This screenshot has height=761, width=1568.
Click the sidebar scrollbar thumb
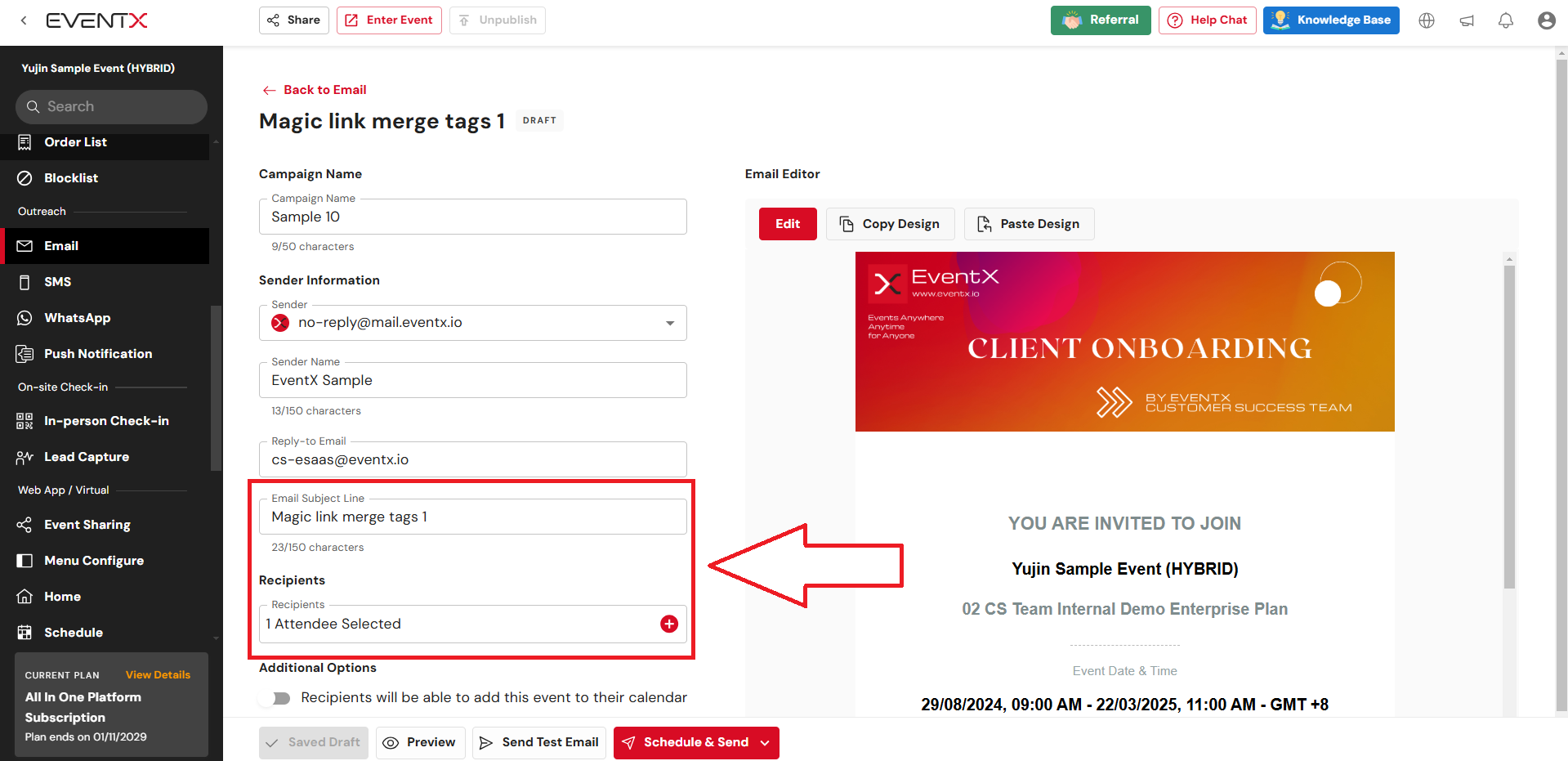pyautogui.click(x=216, y=388)
